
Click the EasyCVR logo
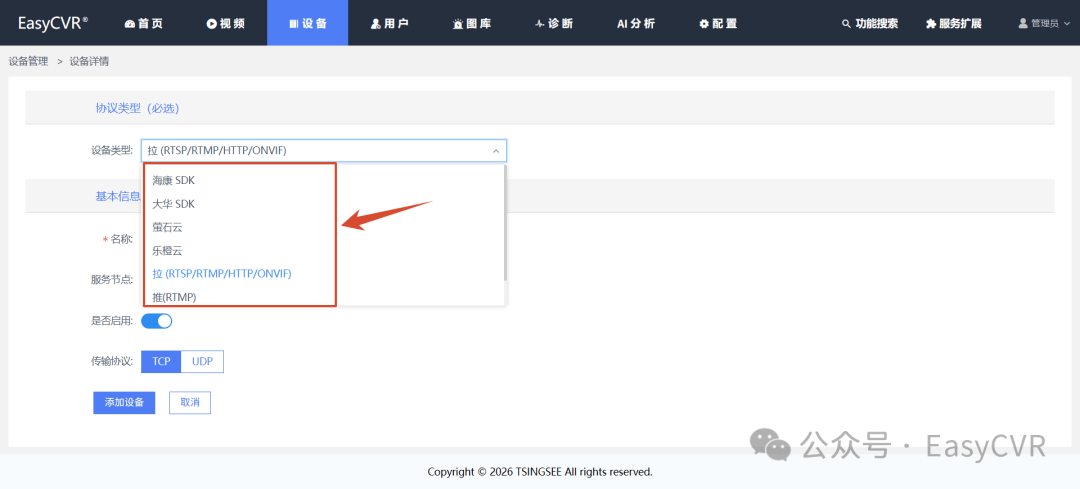(x=52, y=23)
